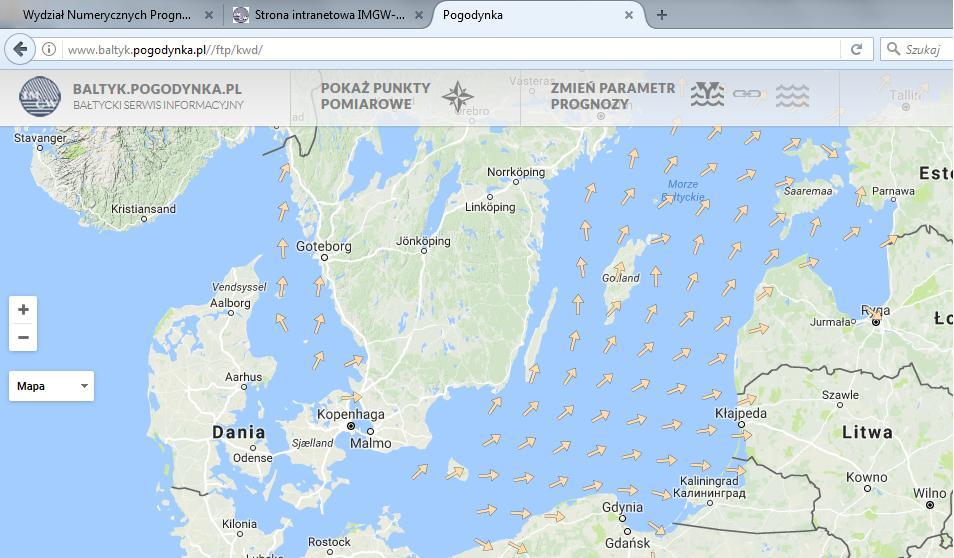
Task: Click ZMIEŃ PARAMETR PROGNOZY button
Action: [x=613, y=96]
